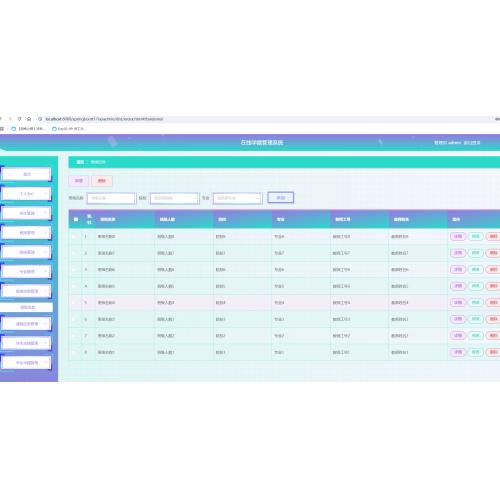500x500 pixels.
Task: Select the highlighted submenu item in sidebar
Action: click(x=27, y=307)
